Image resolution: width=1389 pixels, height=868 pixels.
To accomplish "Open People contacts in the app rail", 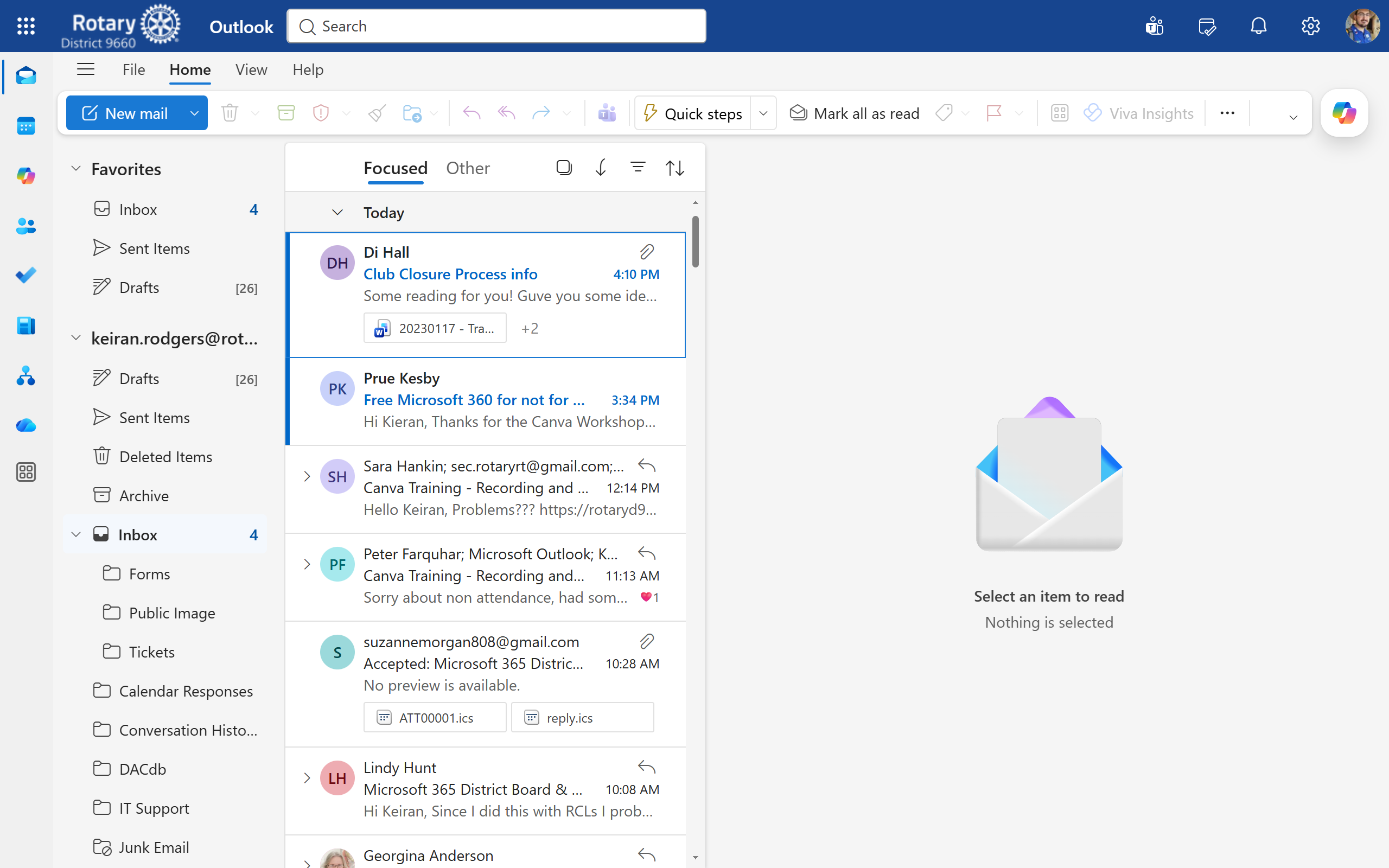I will tap(26, 226).
